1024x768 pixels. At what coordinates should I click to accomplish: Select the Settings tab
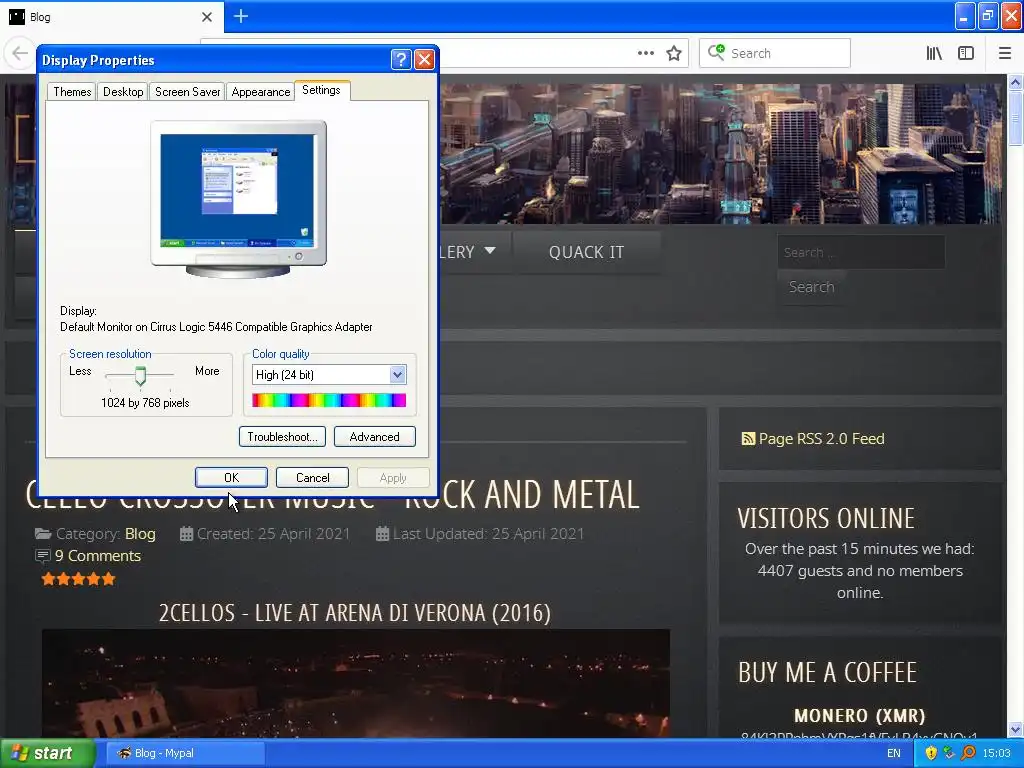pyautogui.click(x=321, y=90)
